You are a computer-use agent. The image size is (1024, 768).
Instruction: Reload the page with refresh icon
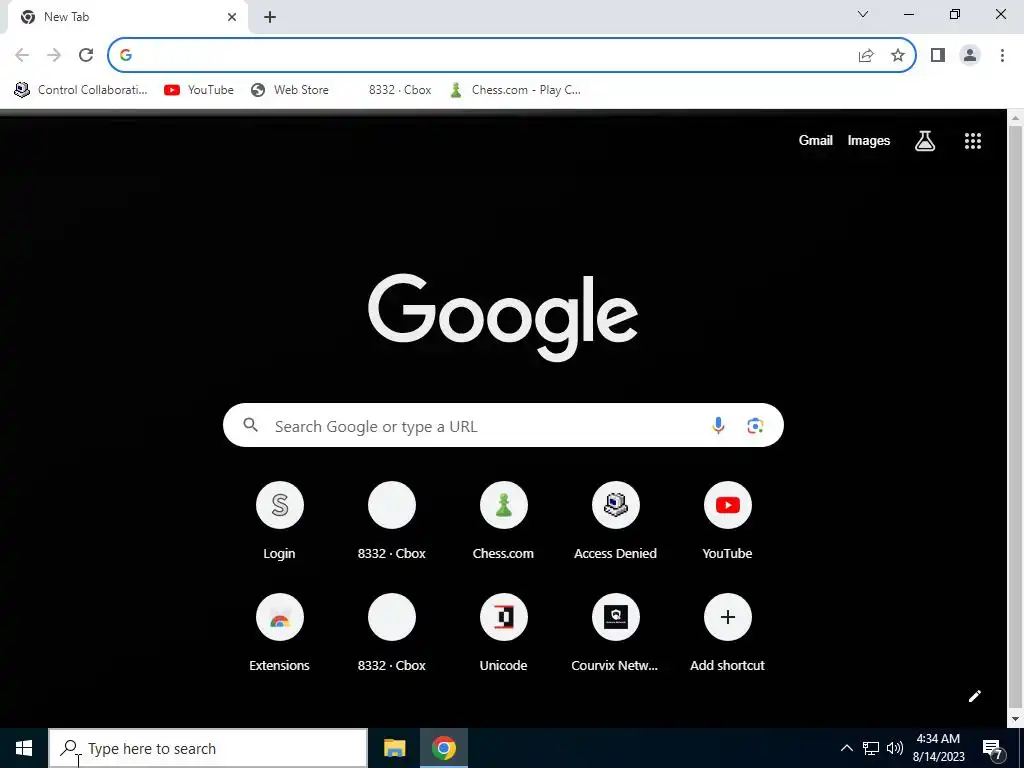86,55
